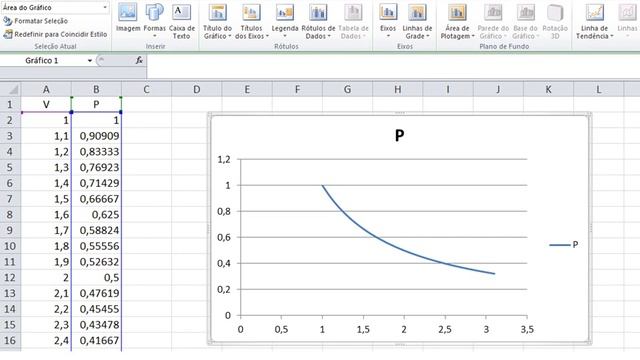Select column C header
640x360 pixels.
click(146, 89)
